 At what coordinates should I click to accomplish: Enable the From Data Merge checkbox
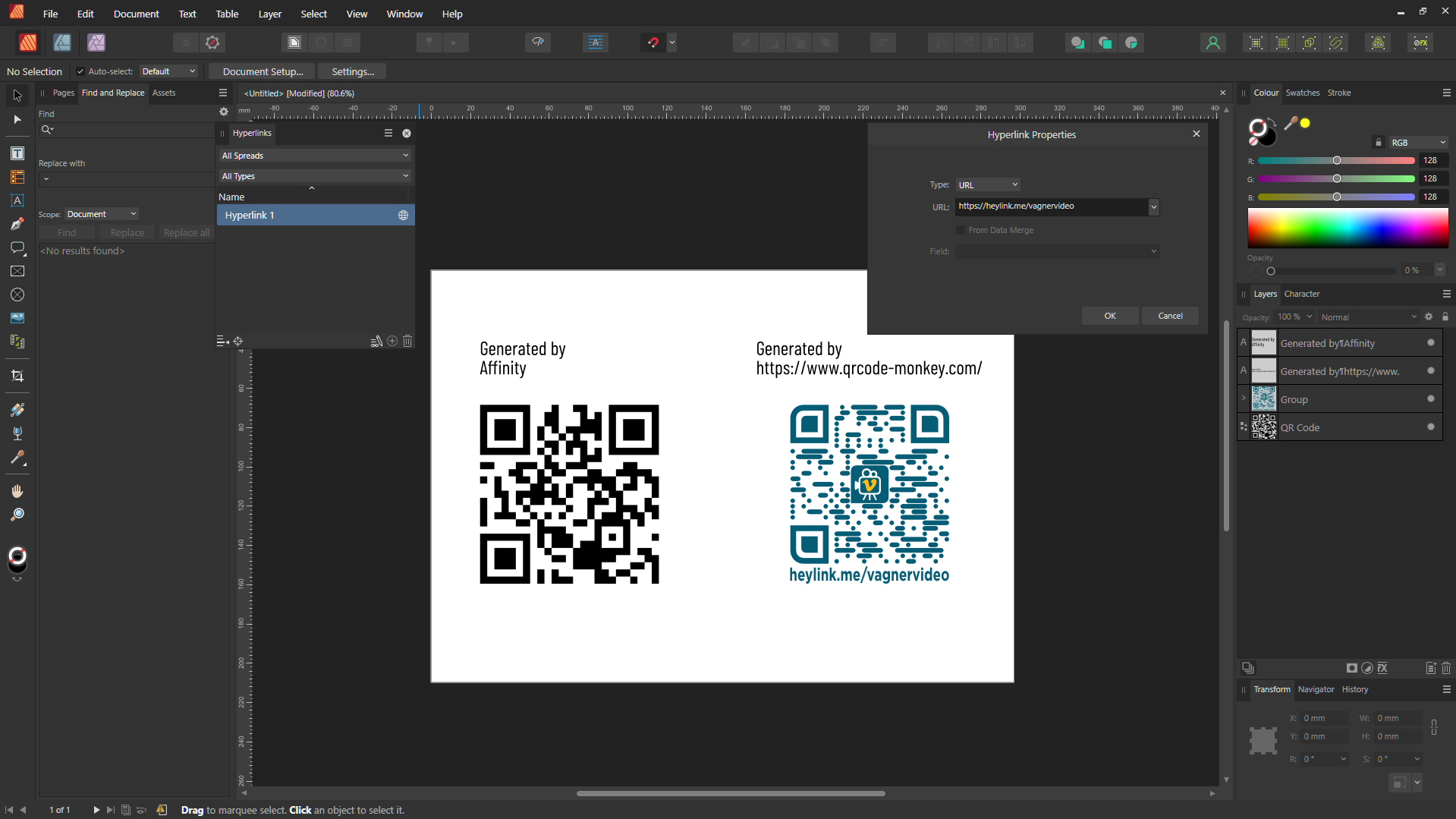click(961, 230)
